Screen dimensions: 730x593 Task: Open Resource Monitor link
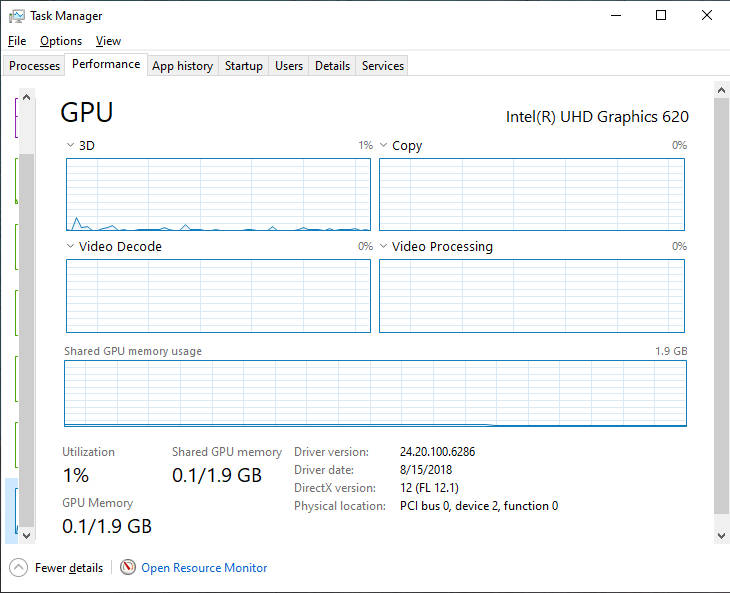204,568
